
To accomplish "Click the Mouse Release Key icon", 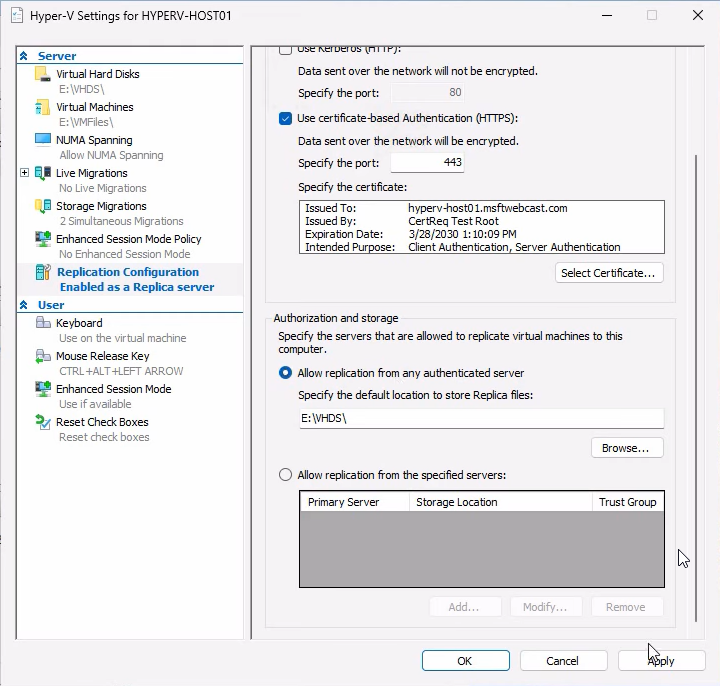I will pyautogui.click(x=43, y=356).
